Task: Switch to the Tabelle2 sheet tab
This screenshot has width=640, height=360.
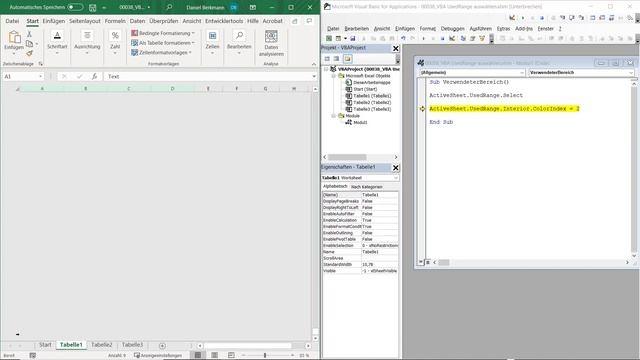Action: point(102,345)
